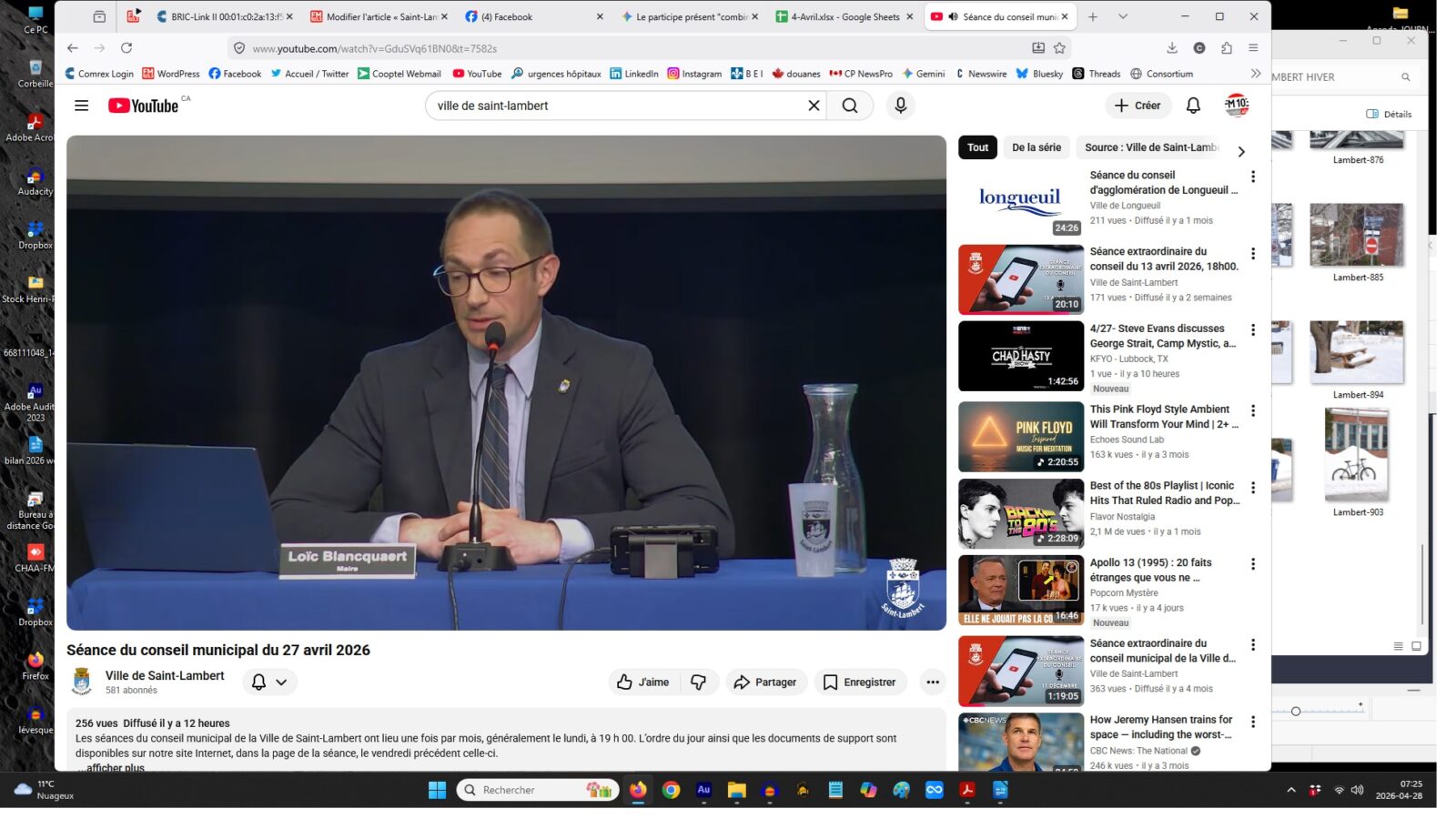Toggle Enregistrer to save the video

pyautogui.click(x=859, y=682)
